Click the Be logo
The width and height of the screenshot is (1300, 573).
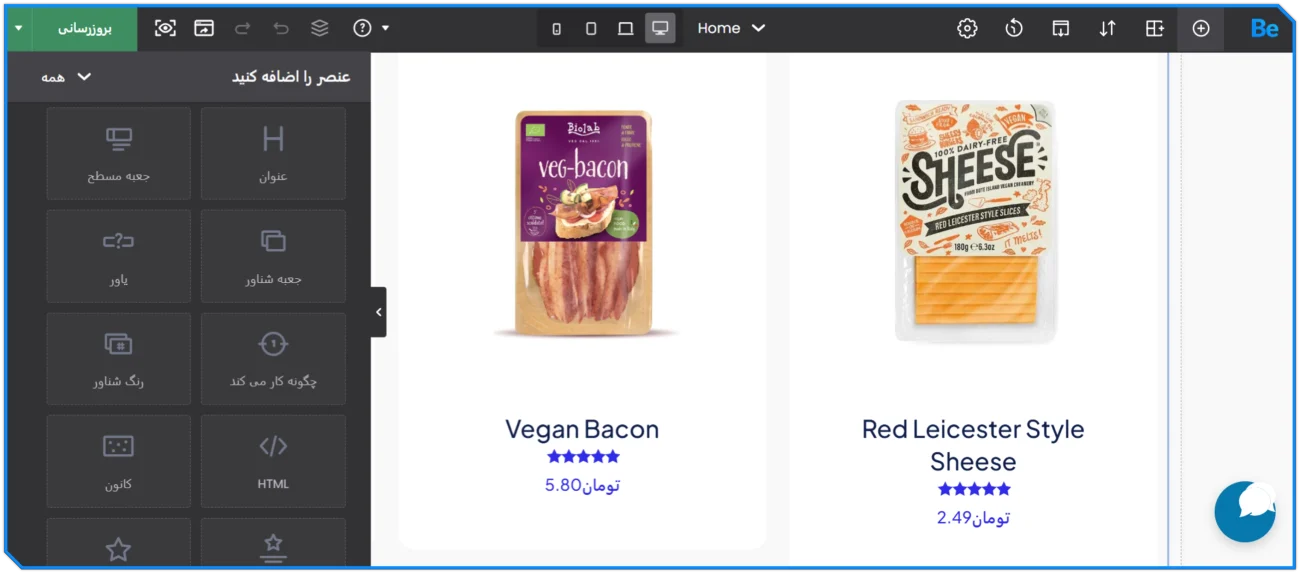click(x=1264, y=28)
